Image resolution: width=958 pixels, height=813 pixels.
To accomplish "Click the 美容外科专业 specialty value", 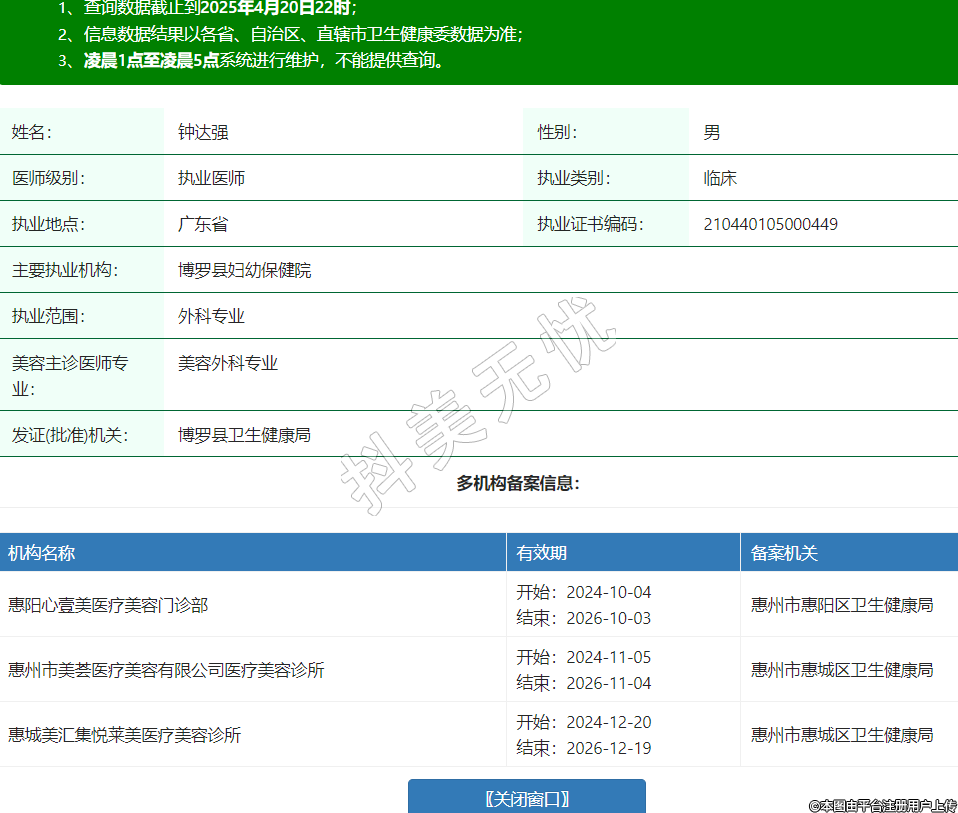I will pyautogui.click(x=228, y=363).
